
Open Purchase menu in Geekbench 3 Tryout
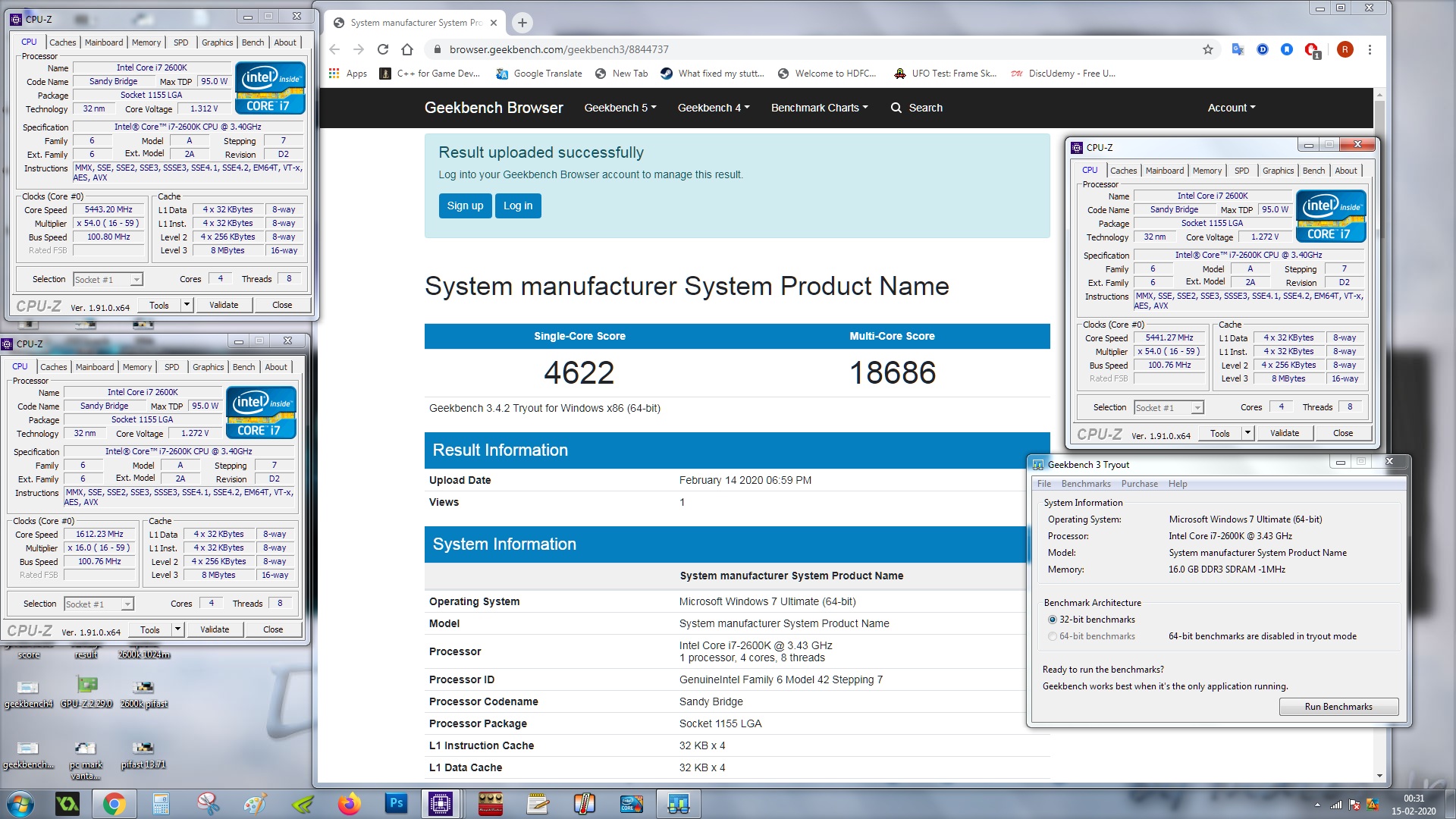[x=1139, y=484]
